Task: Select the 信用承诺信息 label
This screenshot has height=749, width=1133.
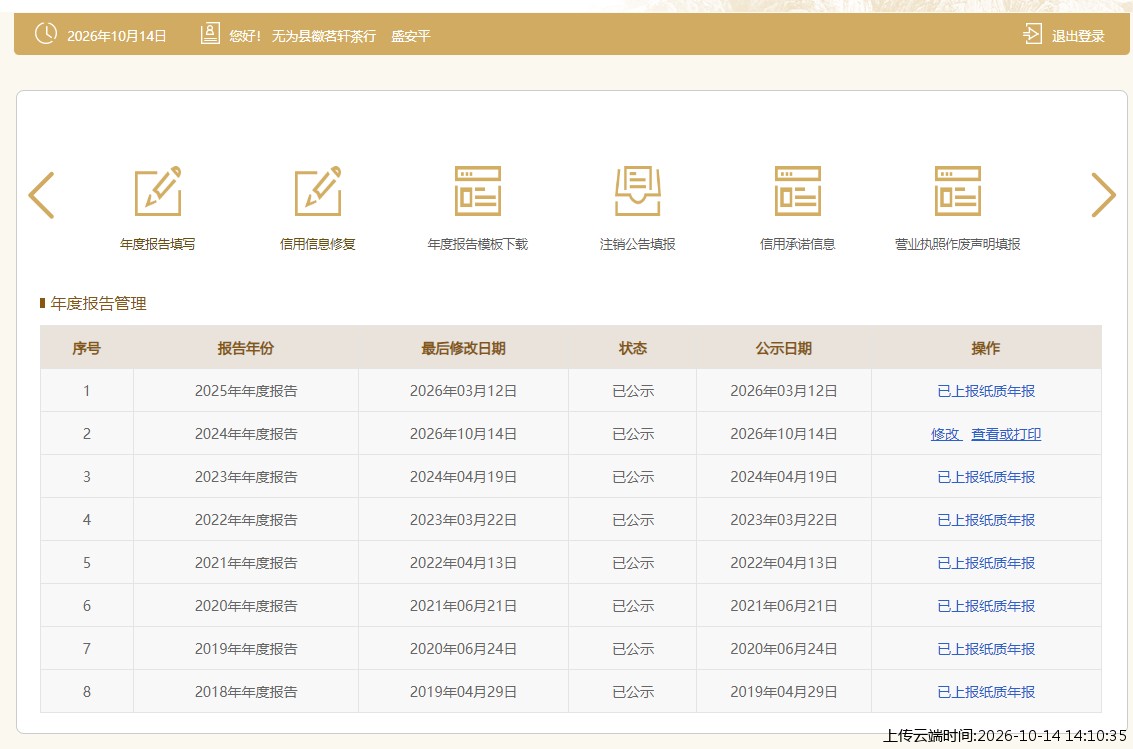Action: pyautogui.click(x=798, y=244)
